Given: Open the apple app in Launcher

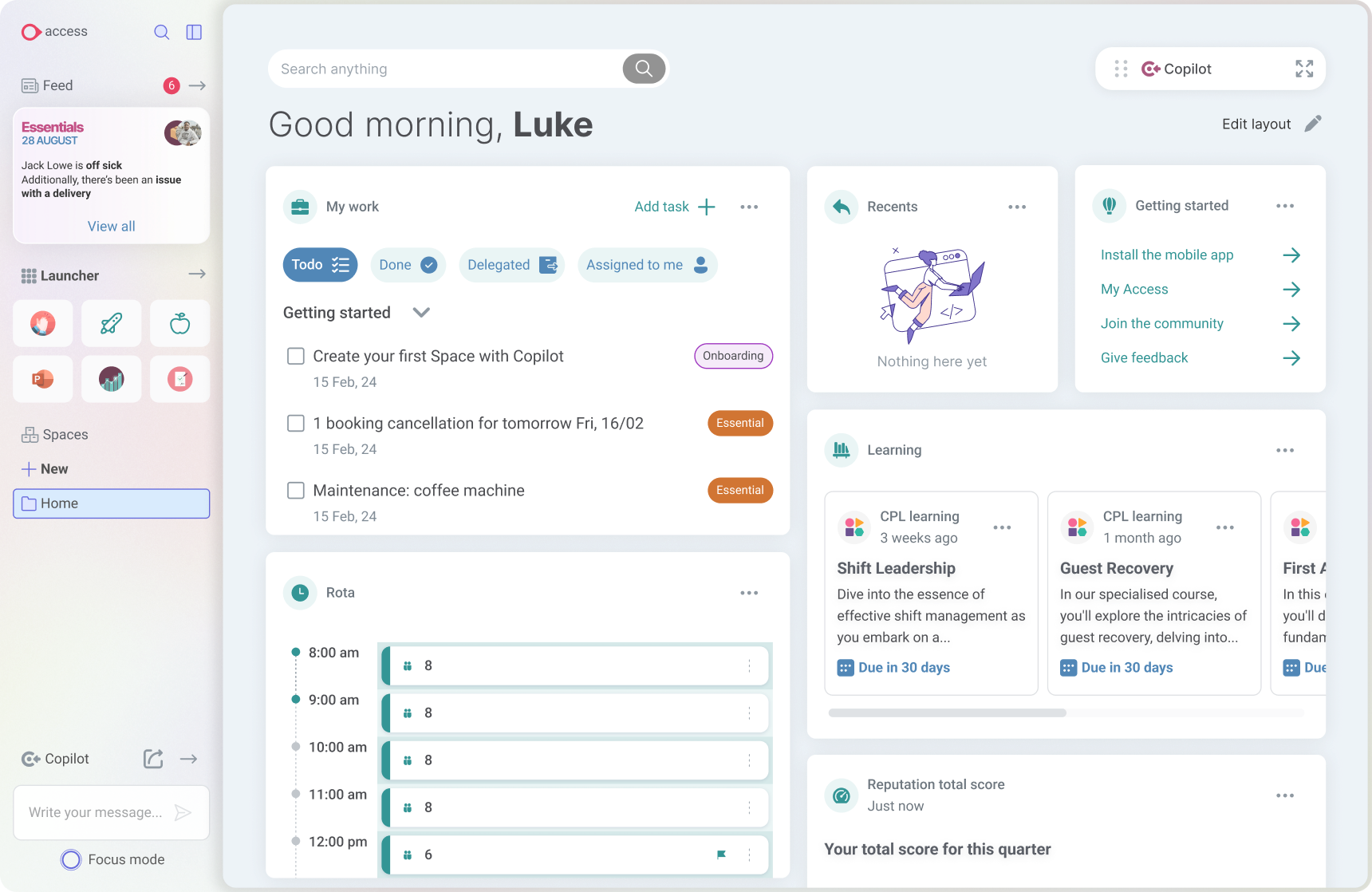Looking at the screenshot, I should [180, 323].
